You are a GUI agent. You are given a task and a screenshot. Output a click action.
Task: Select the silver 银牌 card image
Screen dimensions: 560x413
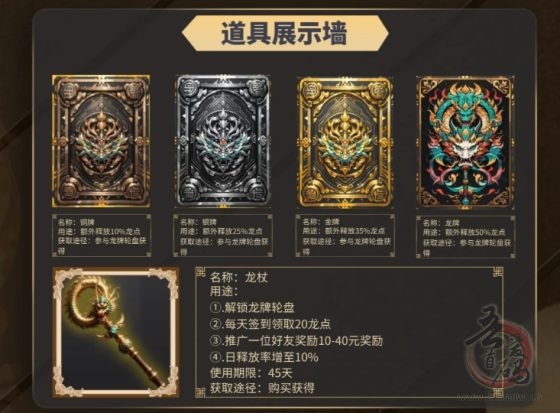coord(222,141)
